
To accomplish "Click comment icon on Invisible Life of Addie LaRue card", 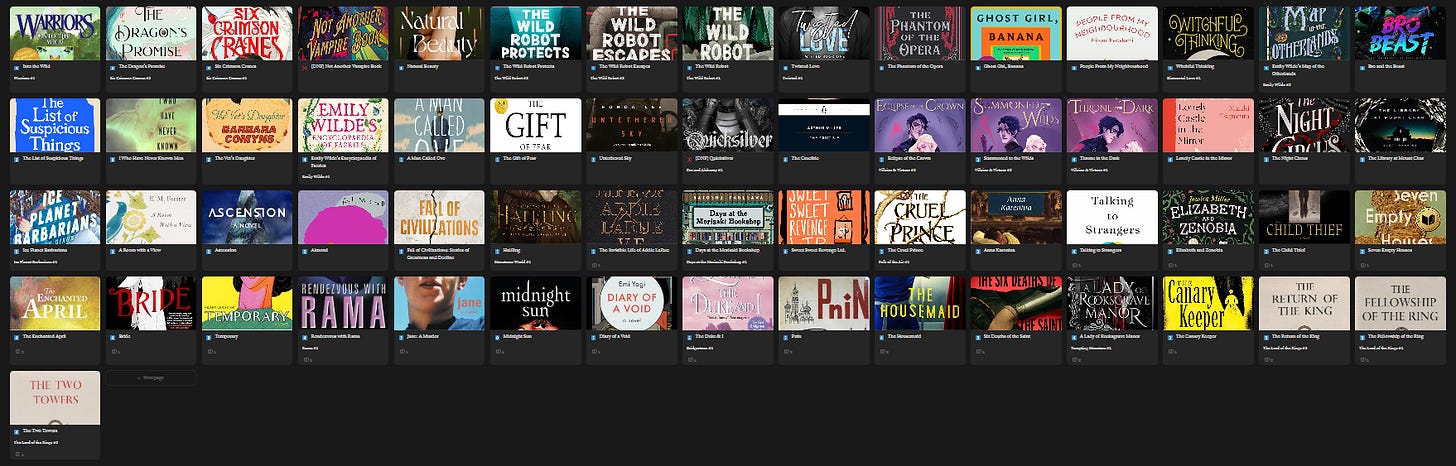I will click(x=595, y=265).
